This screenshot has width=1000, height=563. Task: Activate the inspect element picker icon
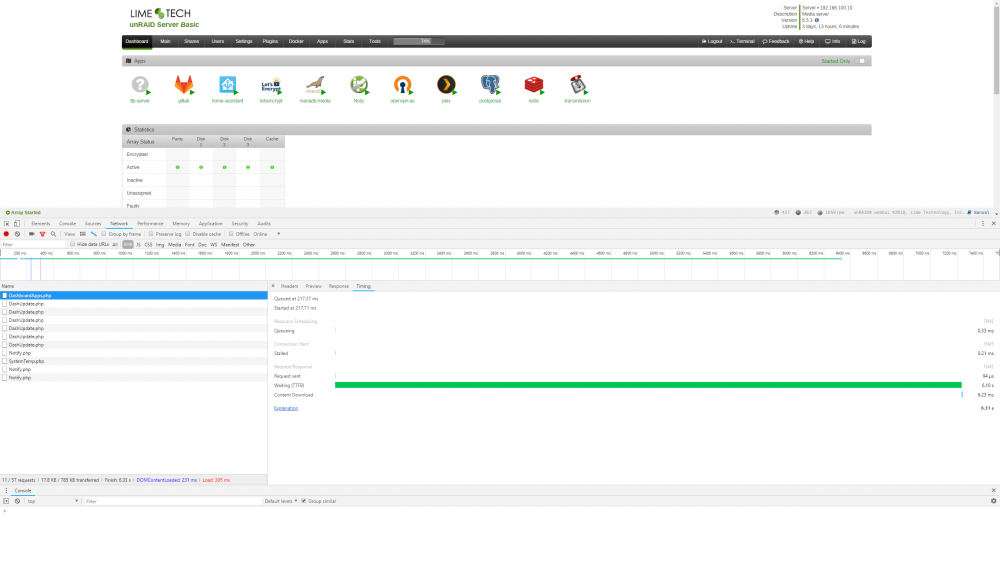pyautogui.click(x=6, y=224)
